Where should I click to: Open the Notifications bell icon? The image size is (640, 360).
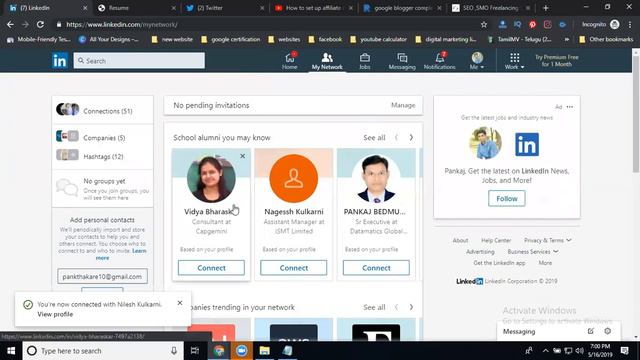tap(440, 61)
